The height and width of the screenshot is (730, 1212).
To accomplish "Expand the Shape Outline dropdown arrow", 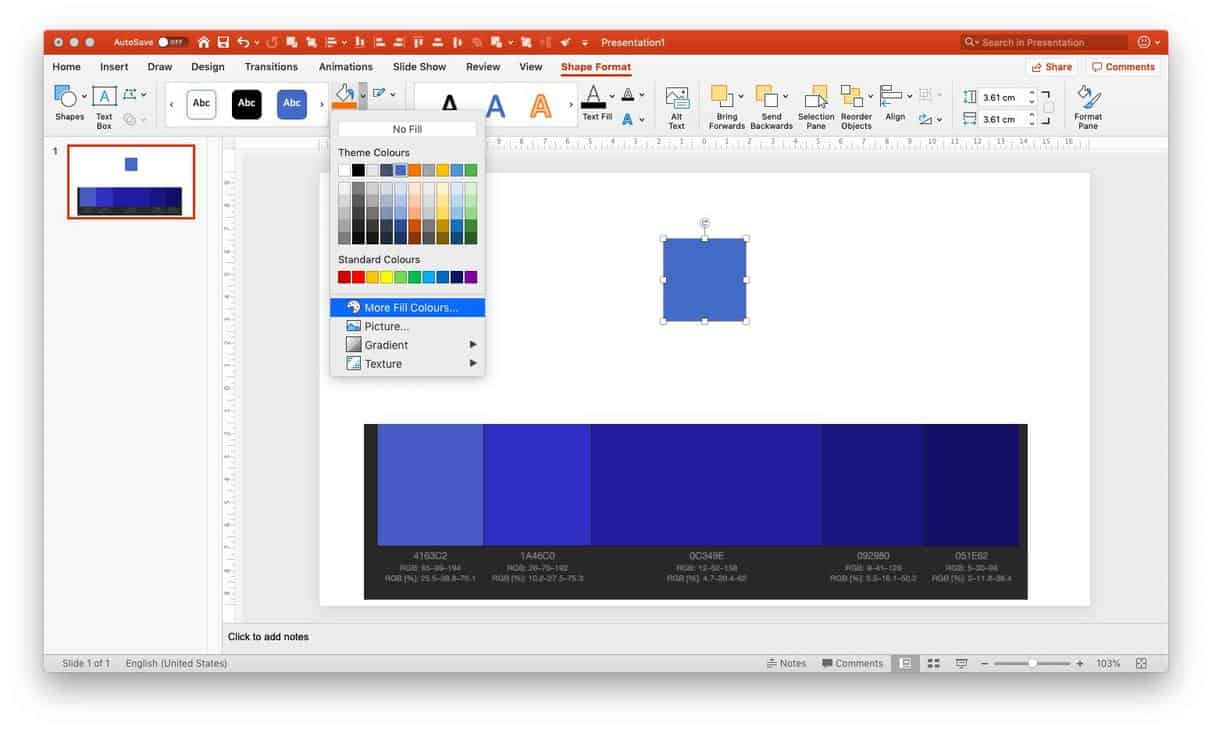I will 392,94.
